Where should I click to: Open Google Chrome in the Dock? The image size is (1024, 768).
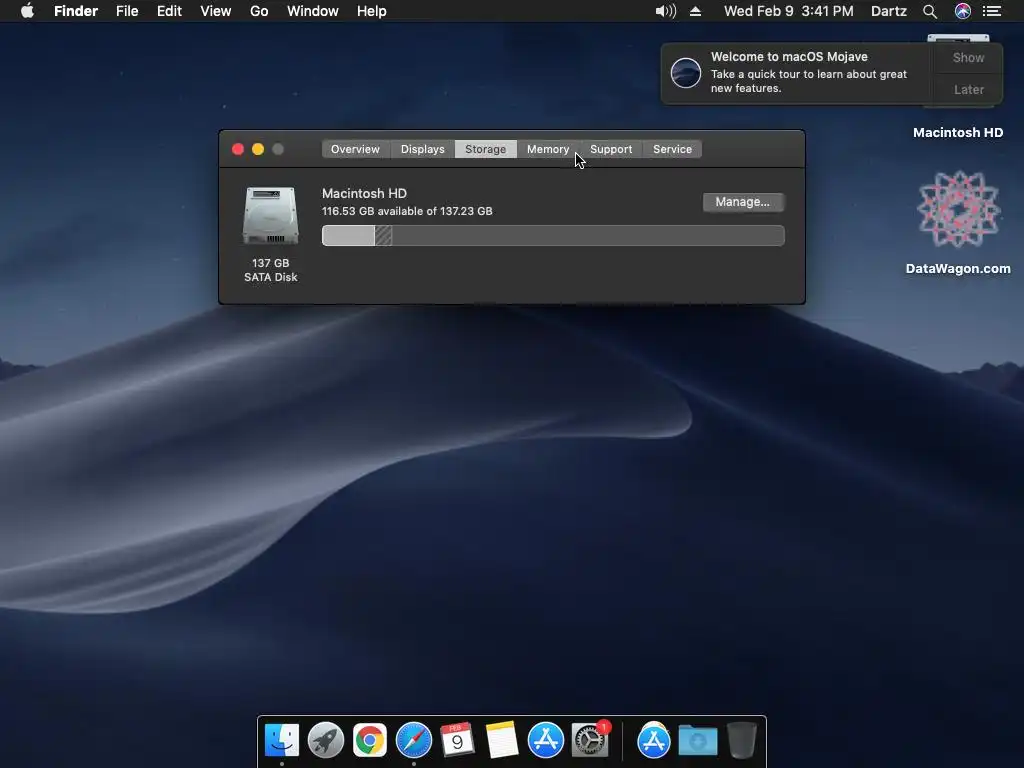(370, 741)
